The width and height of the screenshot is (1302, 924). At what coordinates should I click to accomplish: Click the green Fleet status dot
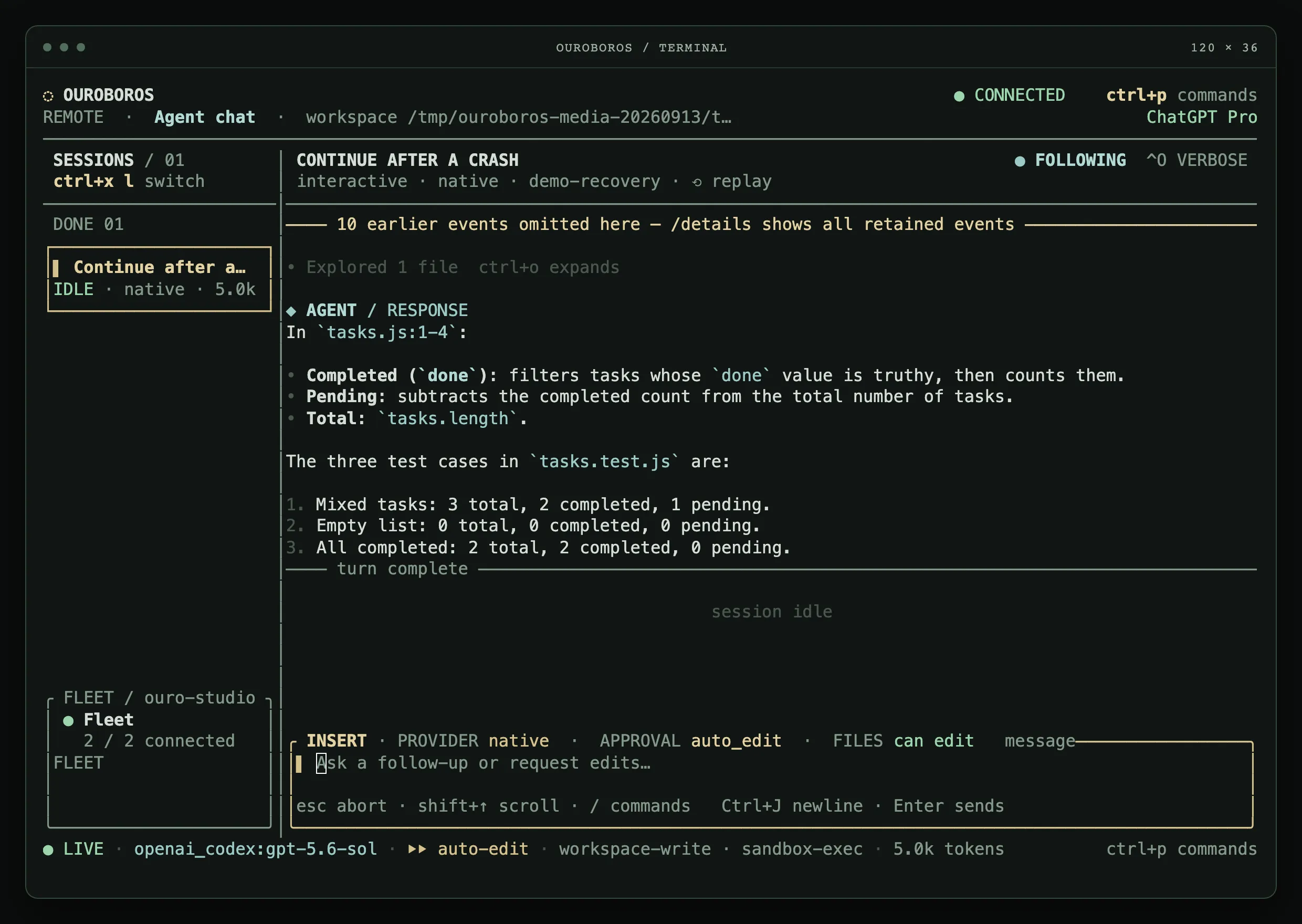point(68,720)
